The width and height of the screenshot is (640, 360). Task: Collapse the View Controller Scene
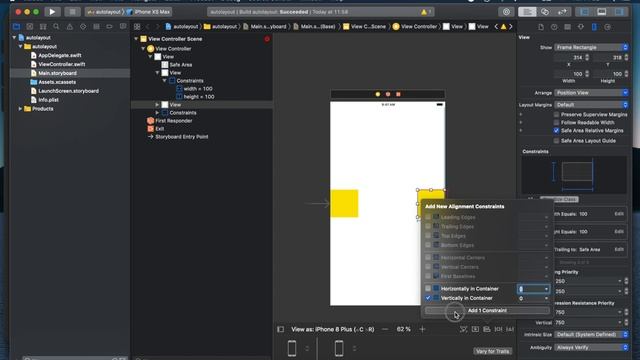(x=136, y=39)
